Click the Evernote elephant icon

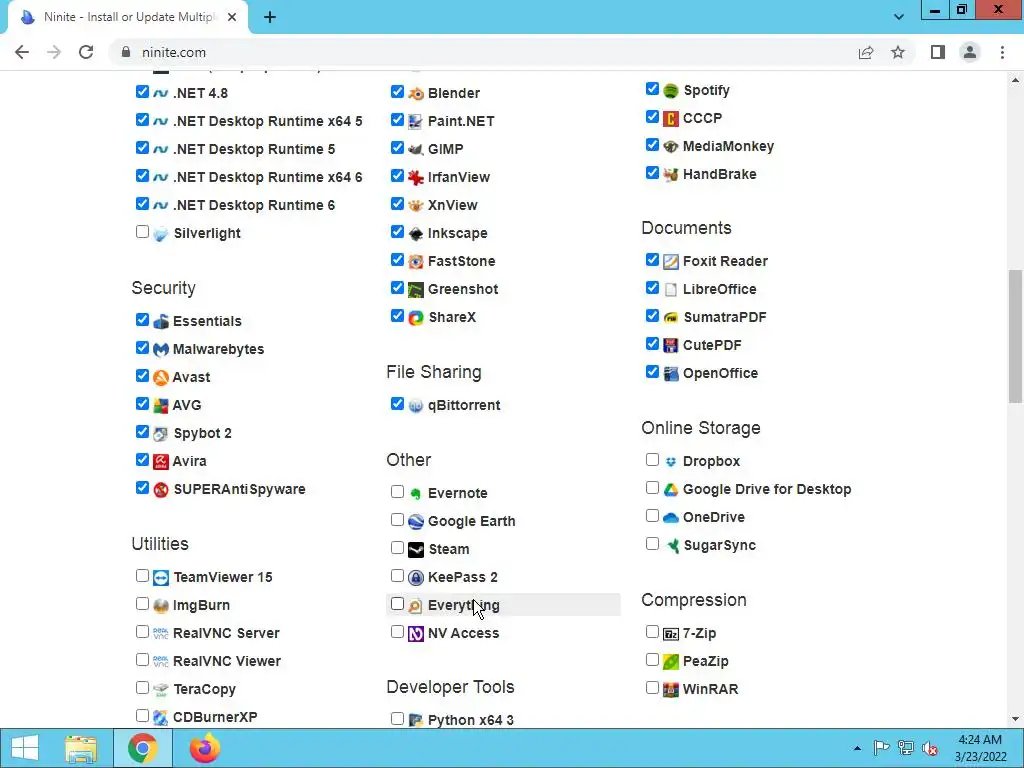(416, 494)
